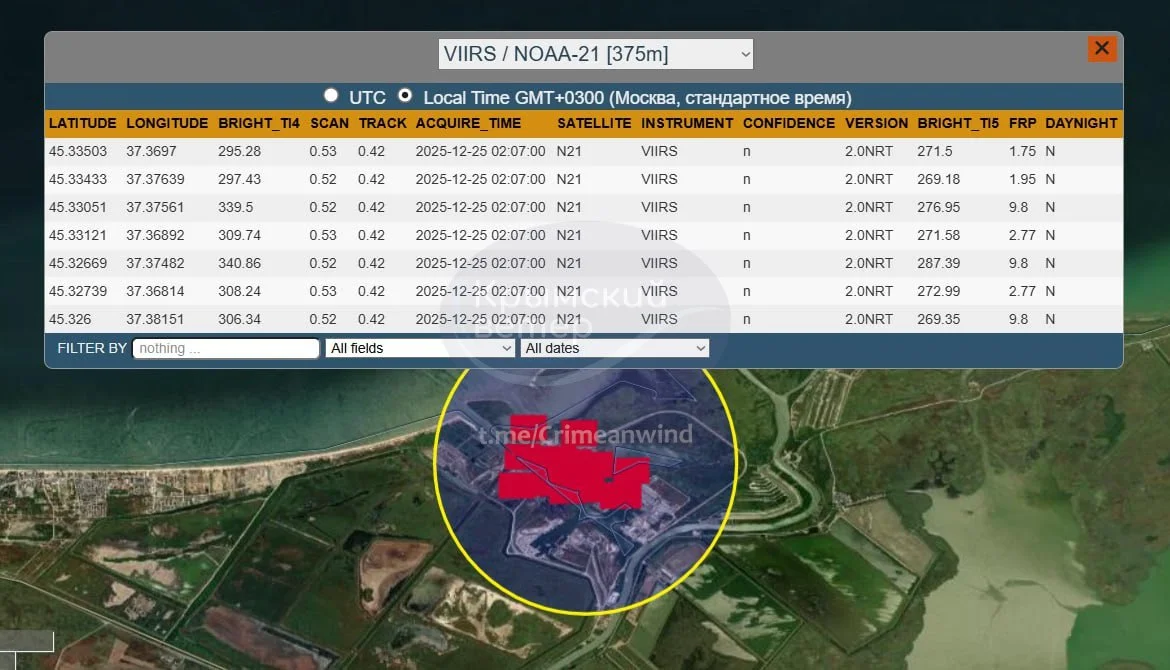This screenshot has height=670, width=1170.
Task: Close the fire data popup with X
Action: (1101, 48)
